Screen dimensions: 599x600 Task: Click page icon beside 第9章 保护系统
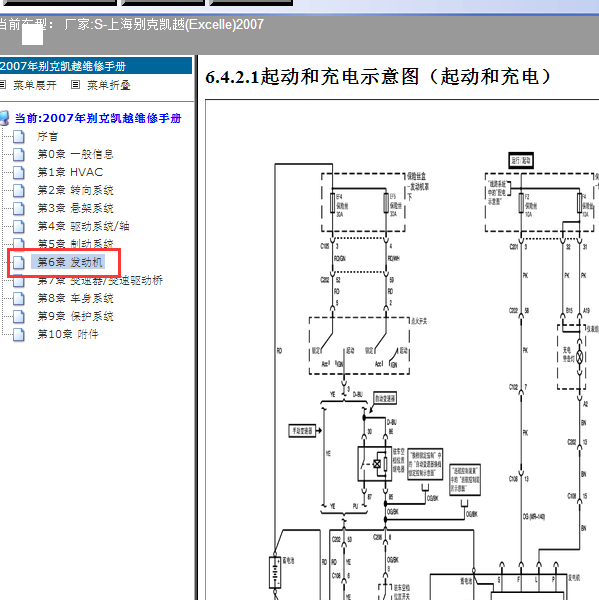[x=19, y=316]
